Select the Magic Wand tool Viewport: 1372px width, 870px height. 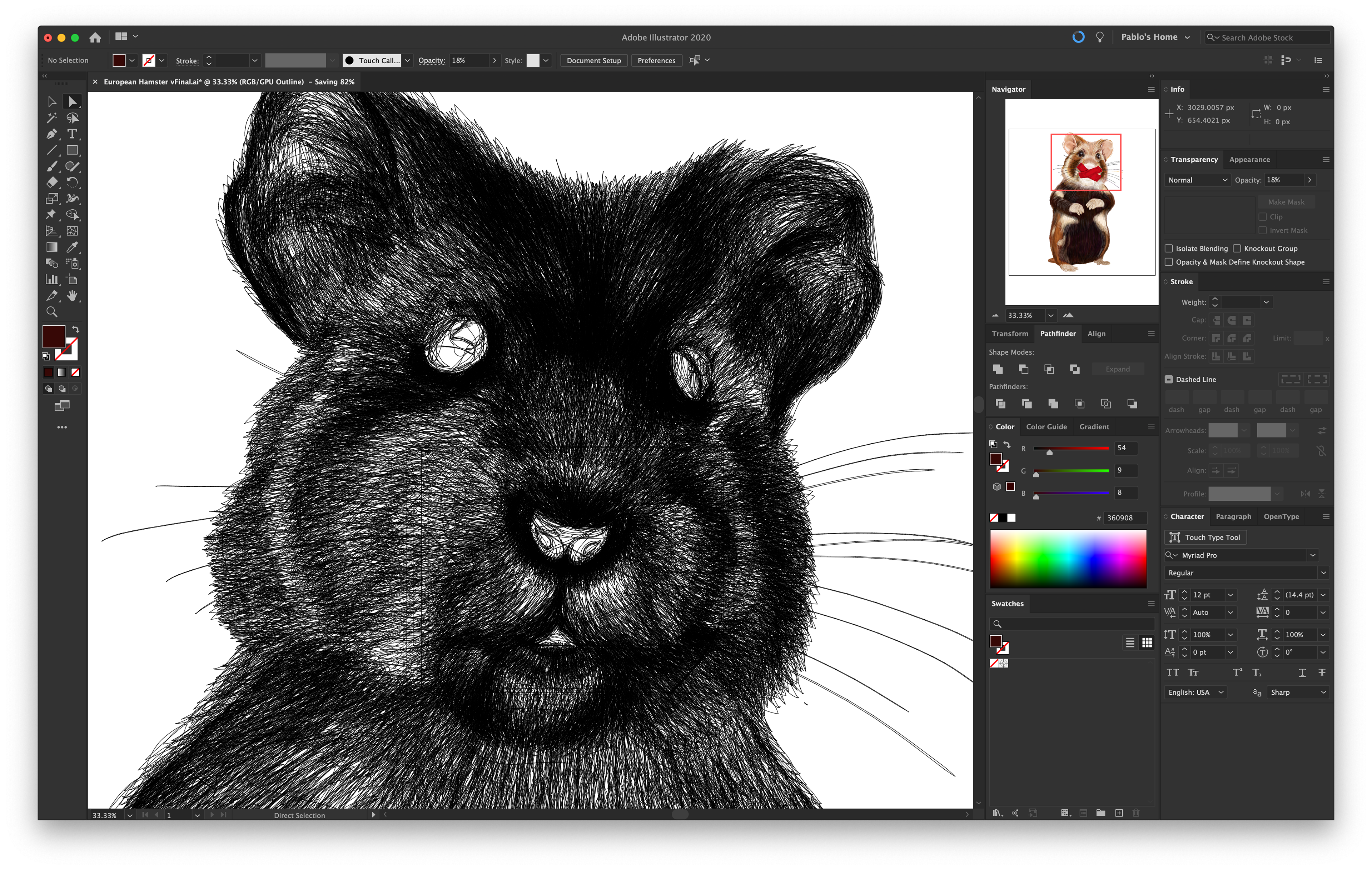(52, 118)
